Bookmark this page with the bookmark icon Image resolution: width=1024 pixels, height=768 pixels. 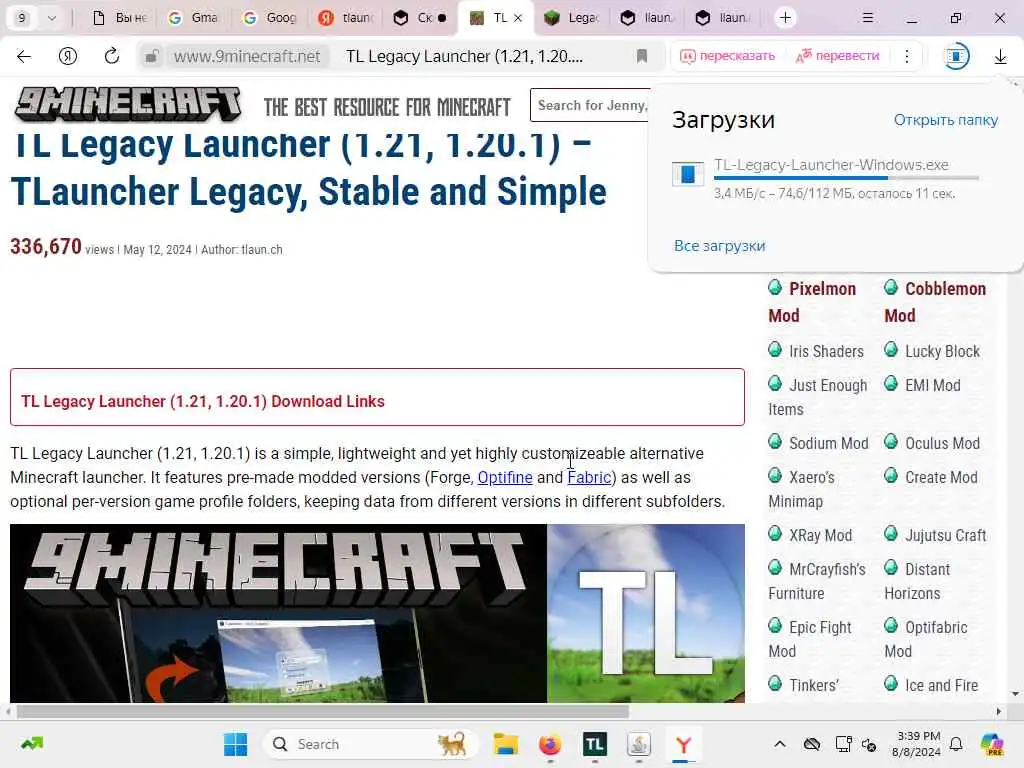pyautogui.click(x=642, y=56)
